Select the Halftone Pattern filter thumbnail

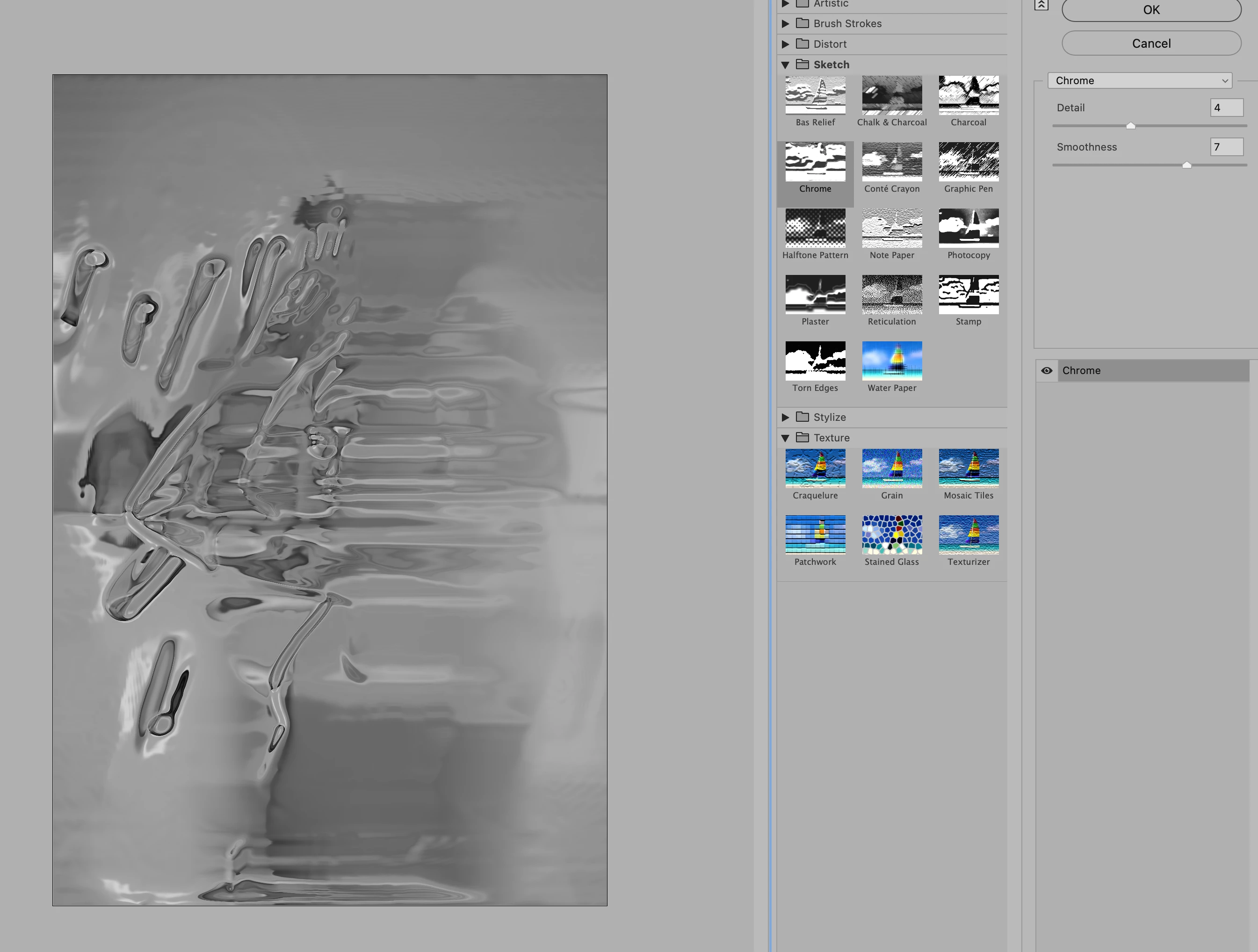coord(815,228)
